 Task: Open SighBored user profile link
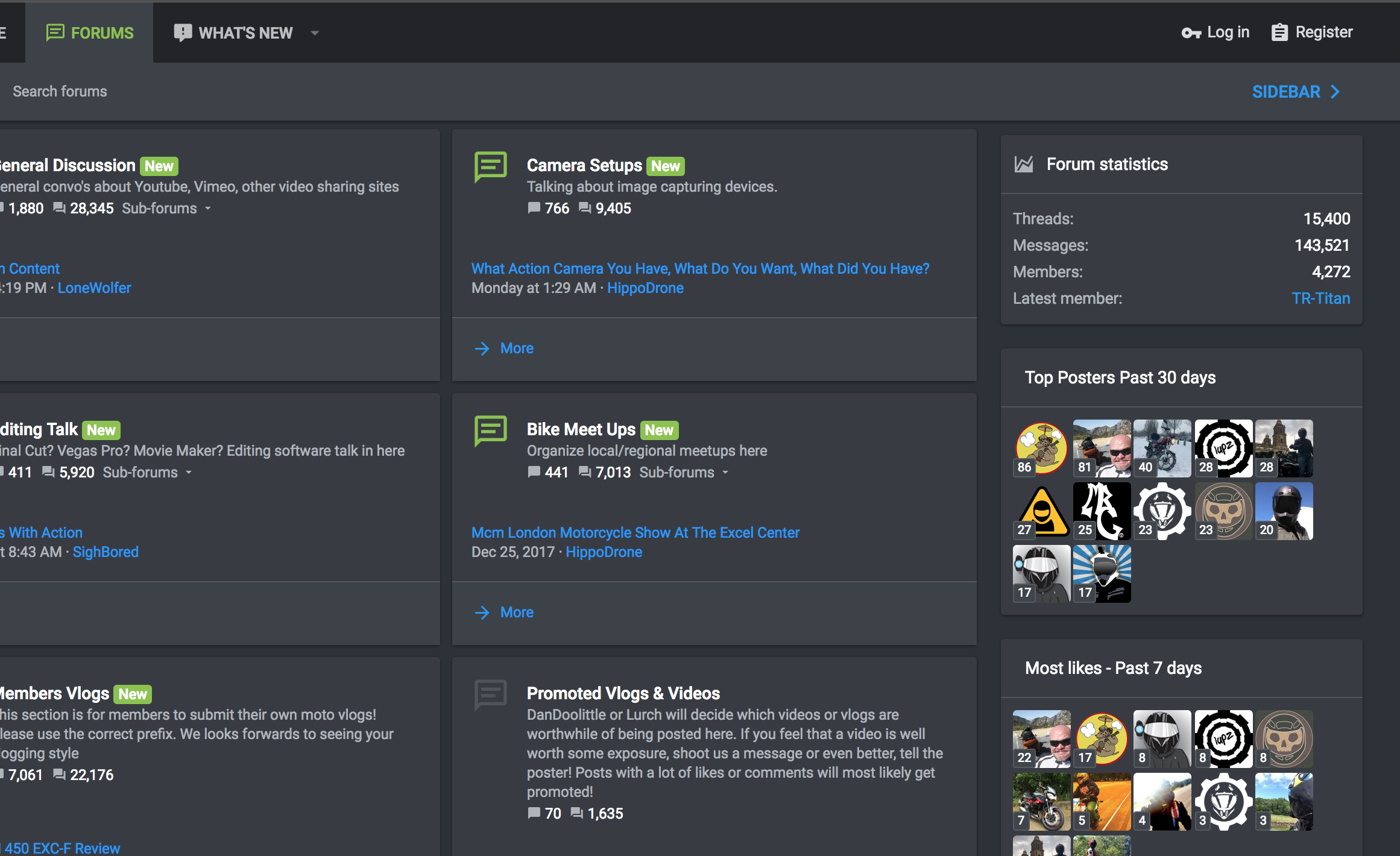pyautogui.click(x=106, y=552)
